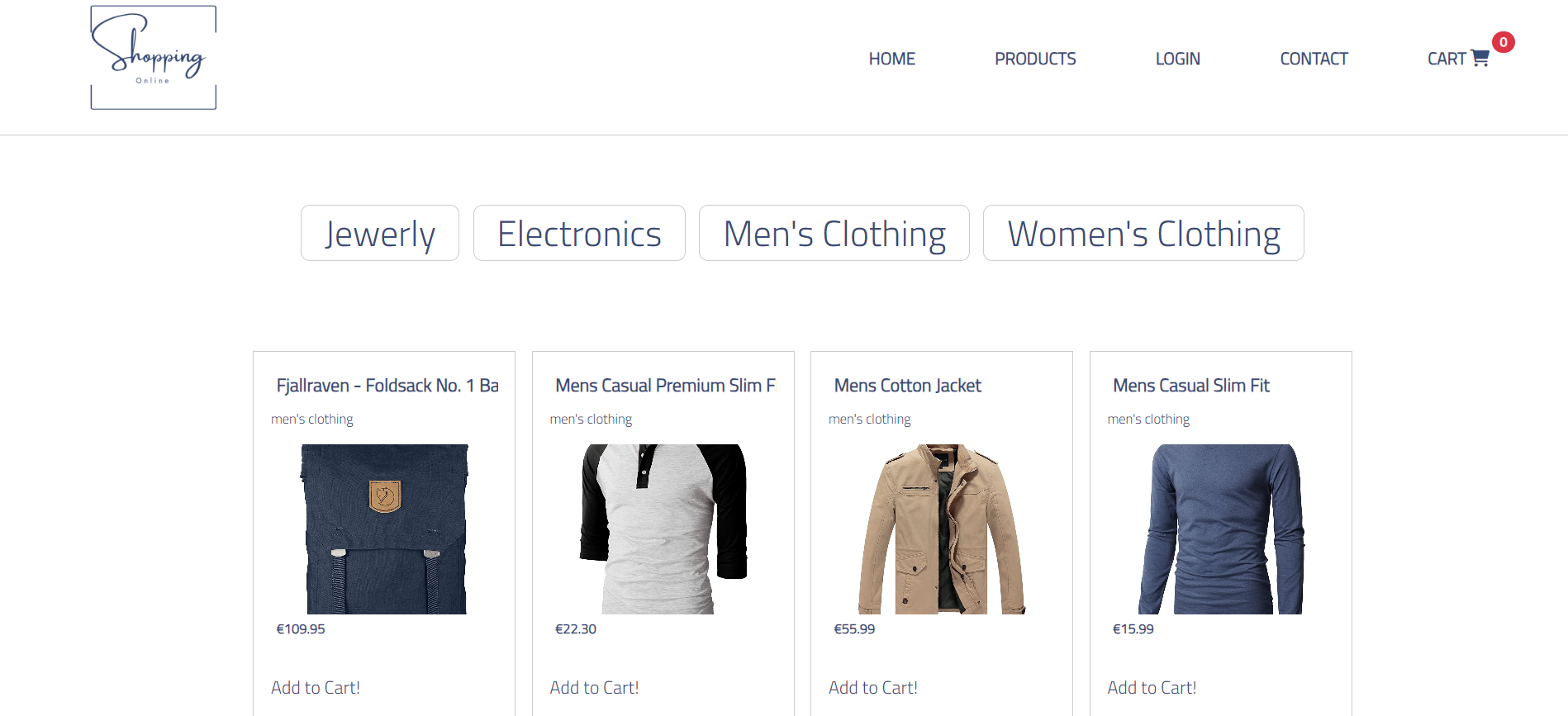The image size is (1568, 716).
Task: Open the CONTACT page
Action: [x=1314, y=59]
